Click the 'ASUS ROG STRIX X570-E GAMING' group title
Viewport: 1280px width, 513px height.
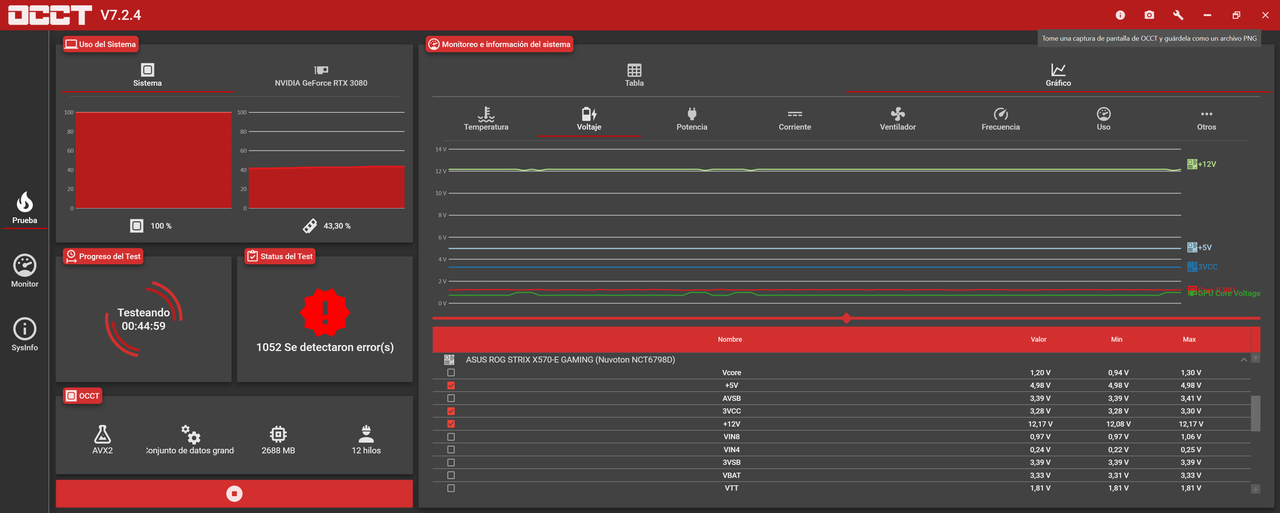[570, 359]
